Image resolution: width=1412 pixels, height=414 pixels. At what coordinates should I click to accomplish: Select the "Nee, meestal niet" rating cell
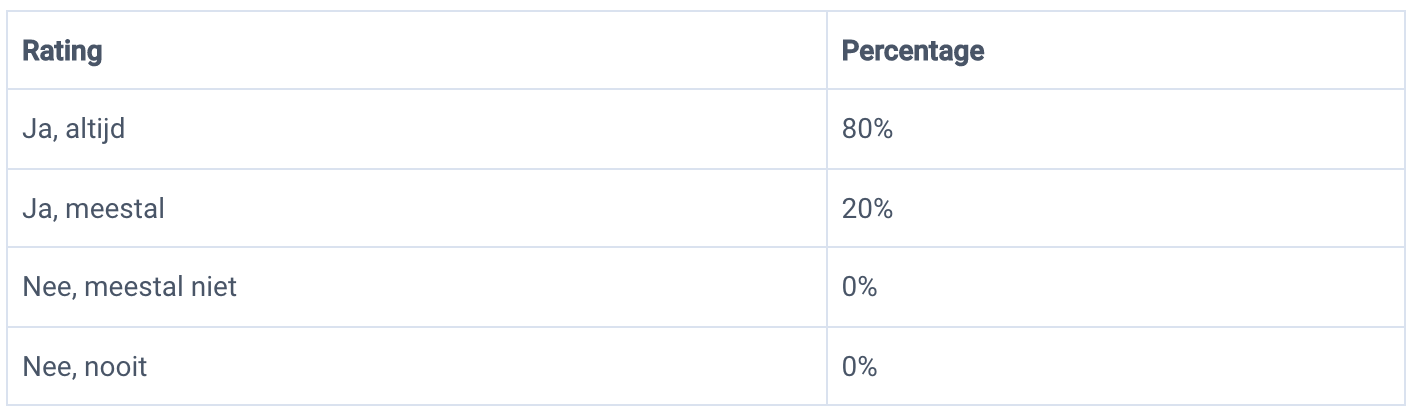tap(129, 288)
